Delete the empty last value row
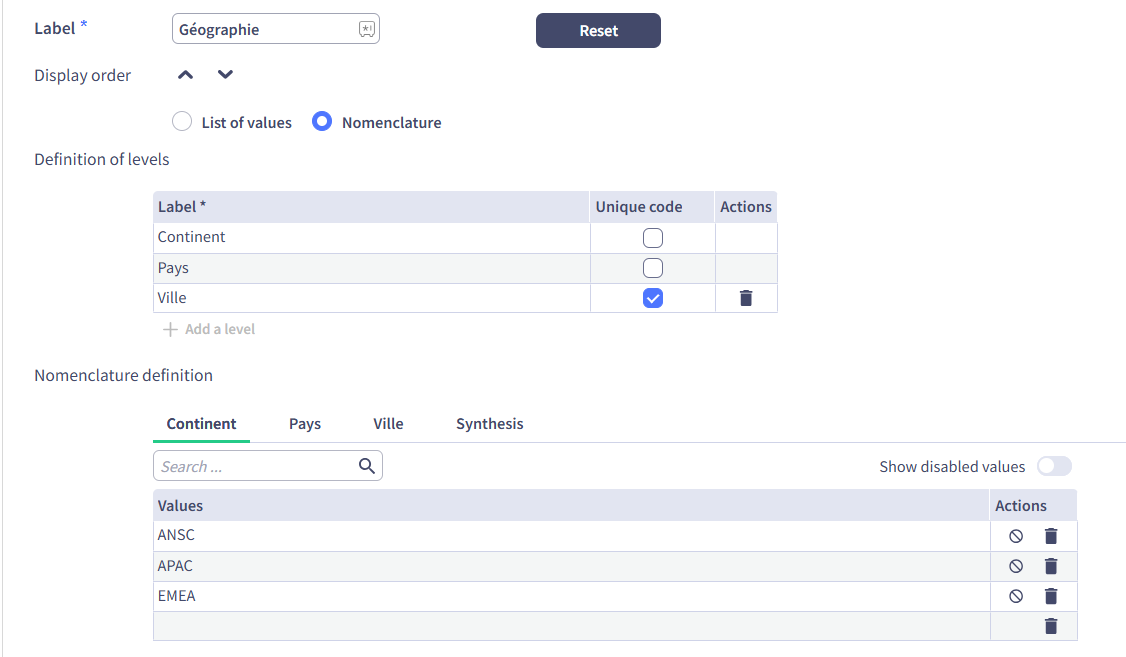Image resolution: width=1126 pixels, height=657 pixels. 1050,626
